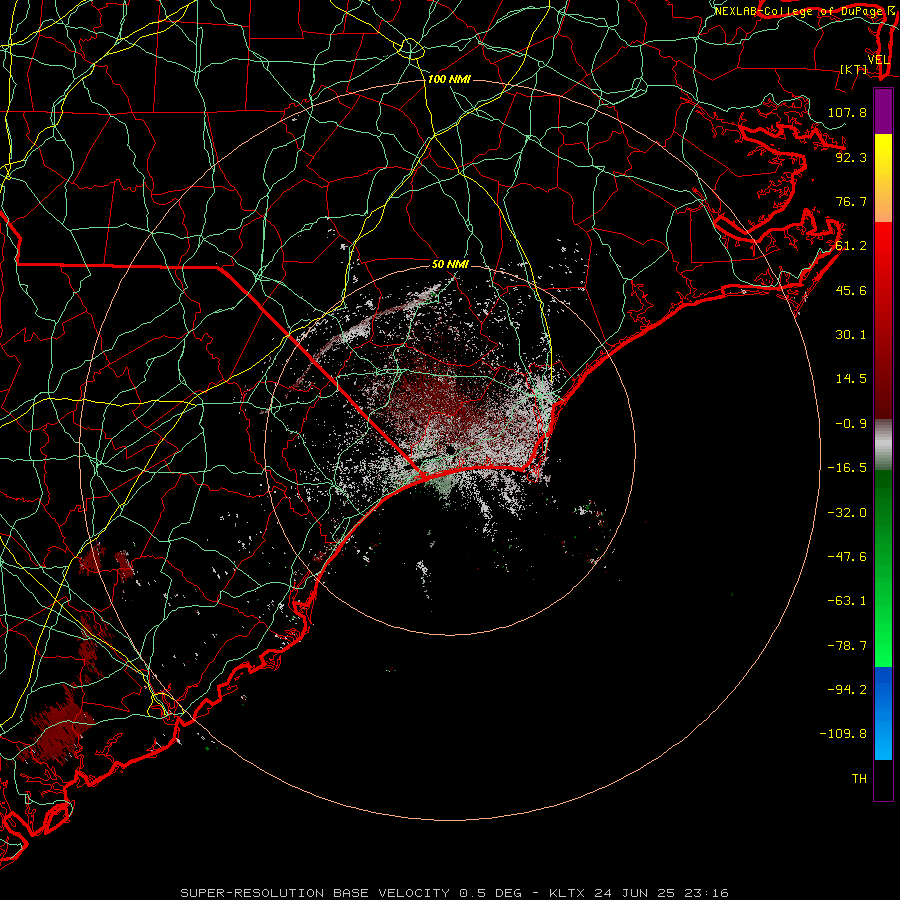Click the 107.8 velocity scale value

tap(847, 112)
